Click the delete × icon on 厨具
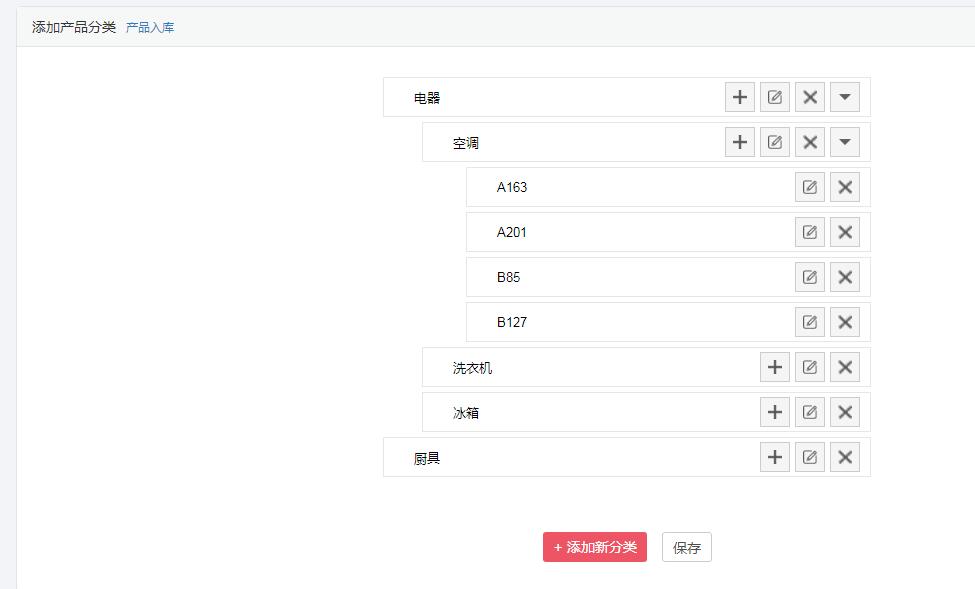 pos(845,456)
